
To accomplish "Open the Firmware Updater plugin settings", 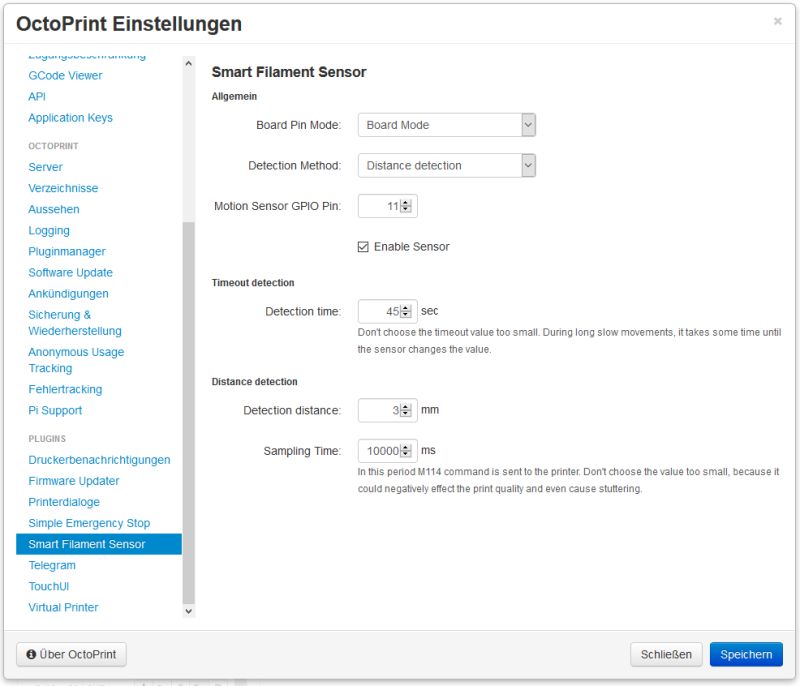I will (72, 481).
